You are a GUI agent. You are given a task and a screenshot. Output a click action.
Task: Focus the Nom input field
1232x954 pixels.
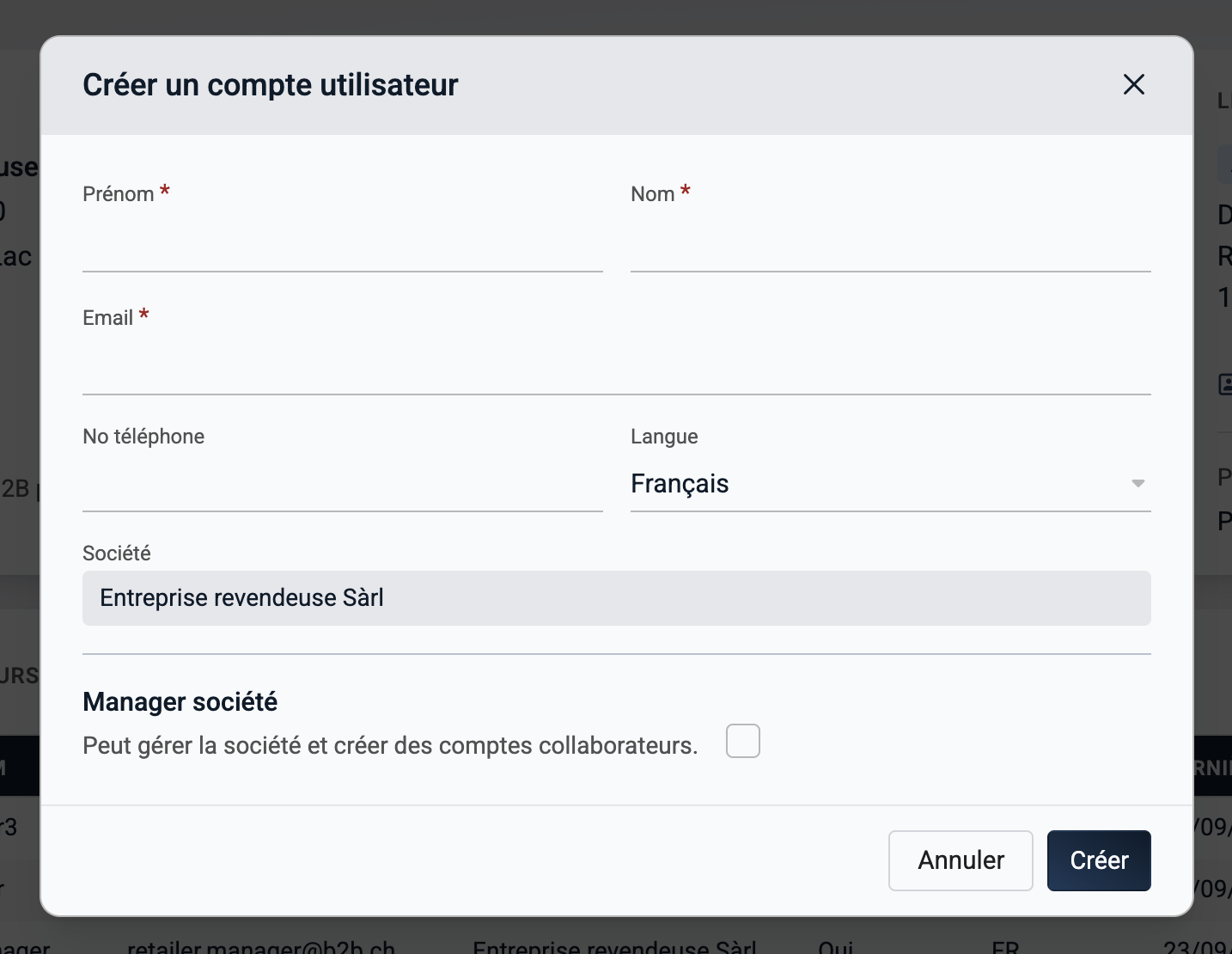coord(890,245)
